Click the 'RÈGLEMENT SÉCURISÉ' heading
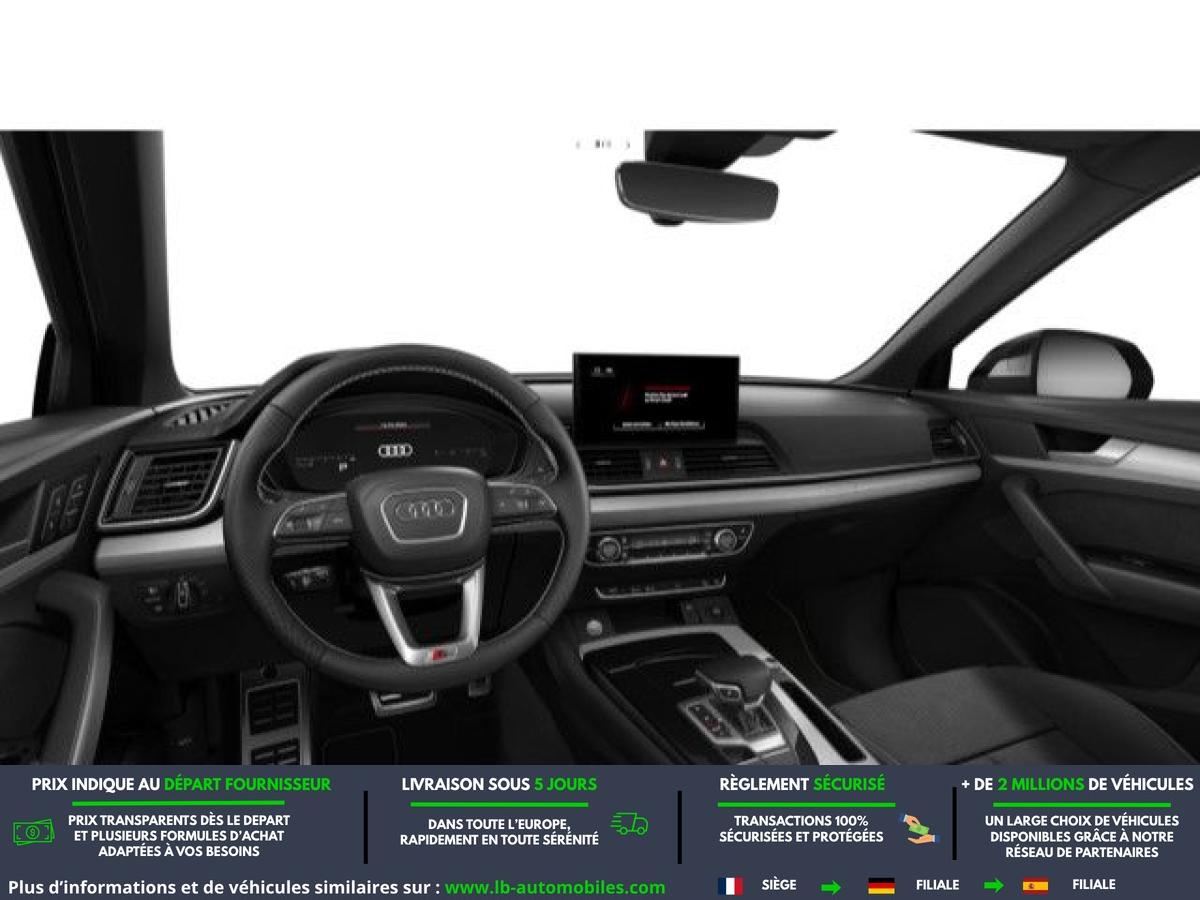 802,784
